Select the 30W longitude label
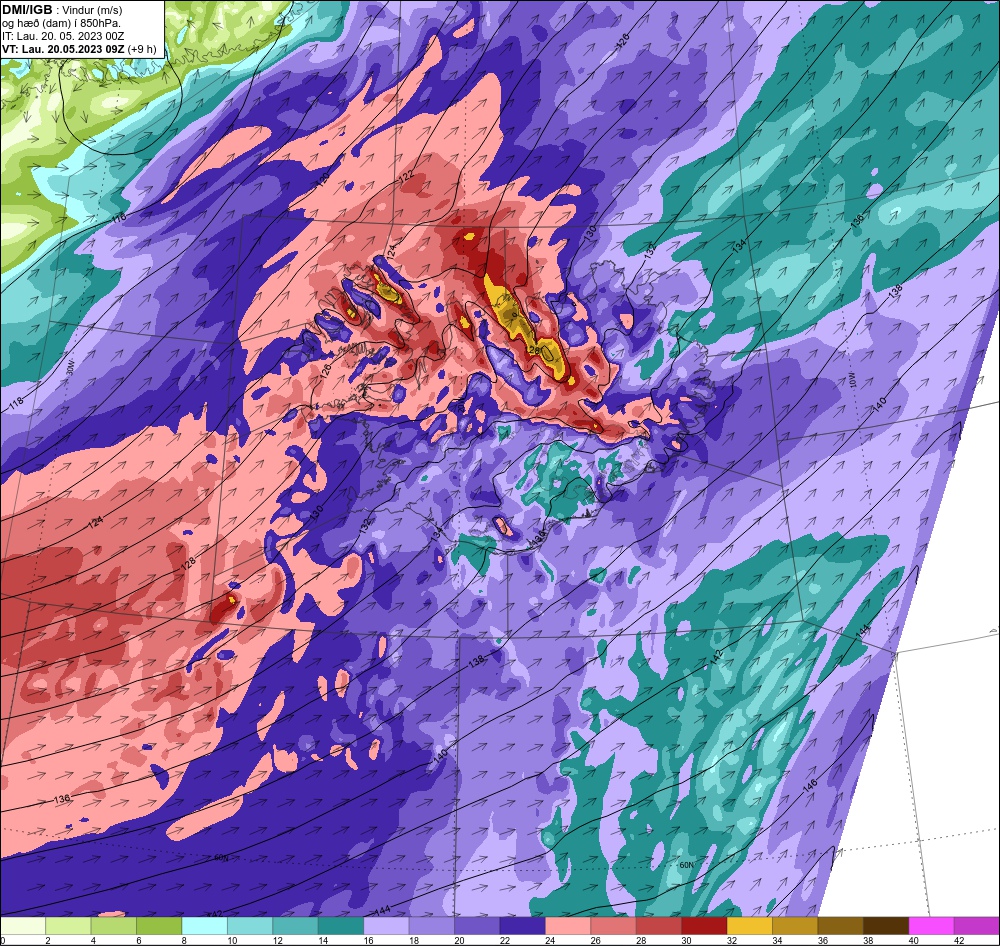The image size is (1000, 946). click(x=70, y=370)
